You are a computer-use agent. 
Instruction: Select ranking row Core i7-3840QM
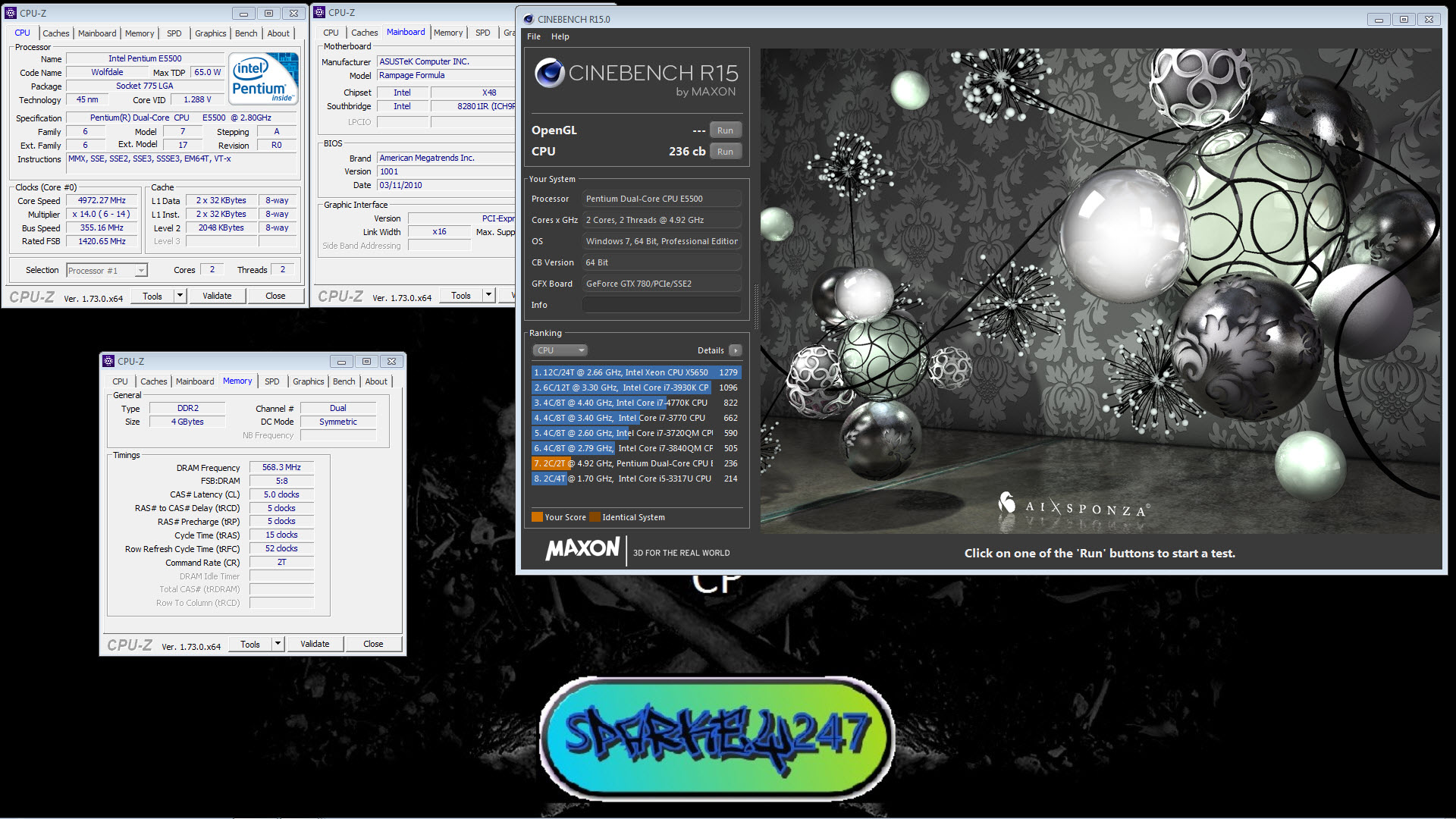tap(635, 448)
